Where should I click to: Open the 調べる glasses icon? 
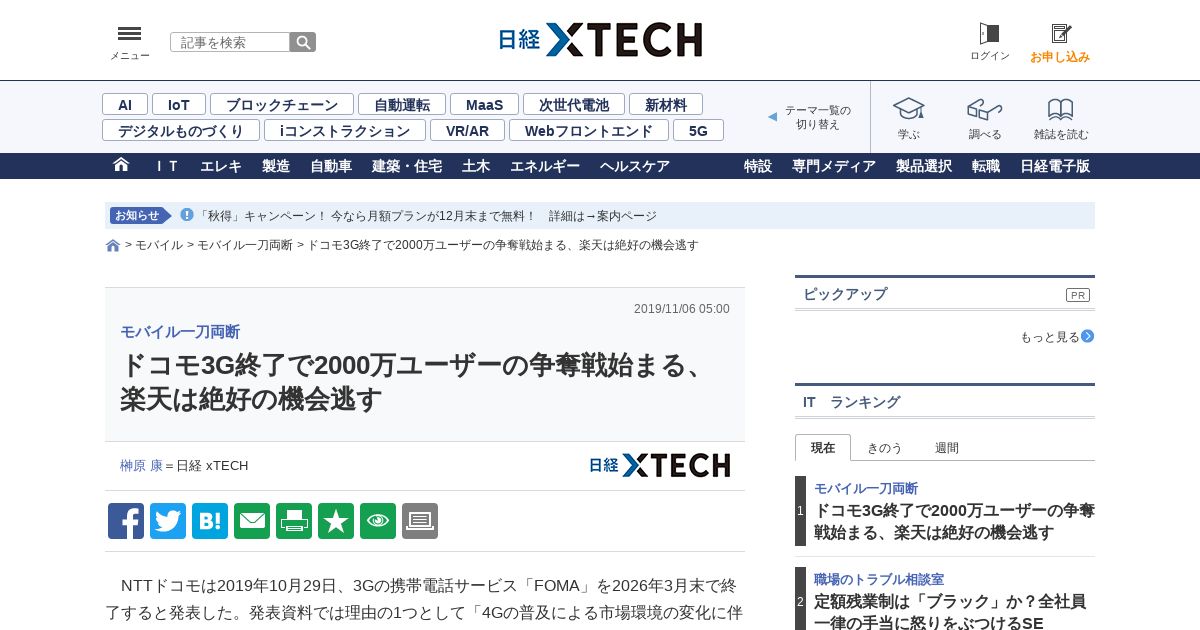click(985, 108)
